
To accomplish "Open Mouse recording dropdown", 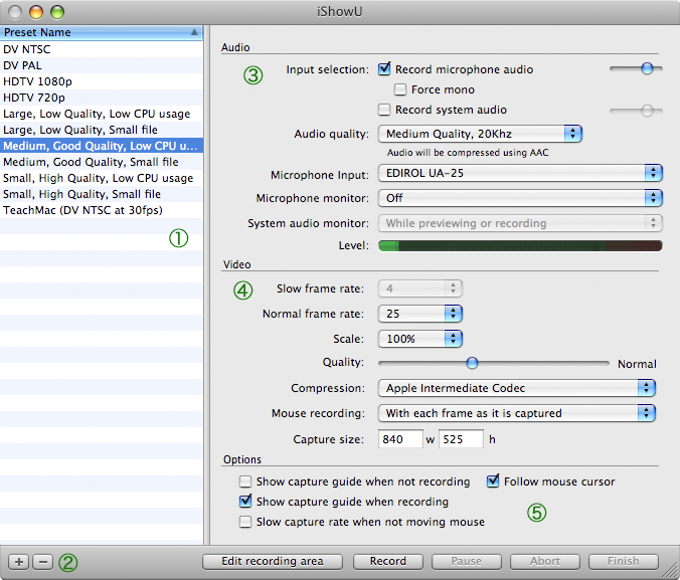I will tap(517, 413).
